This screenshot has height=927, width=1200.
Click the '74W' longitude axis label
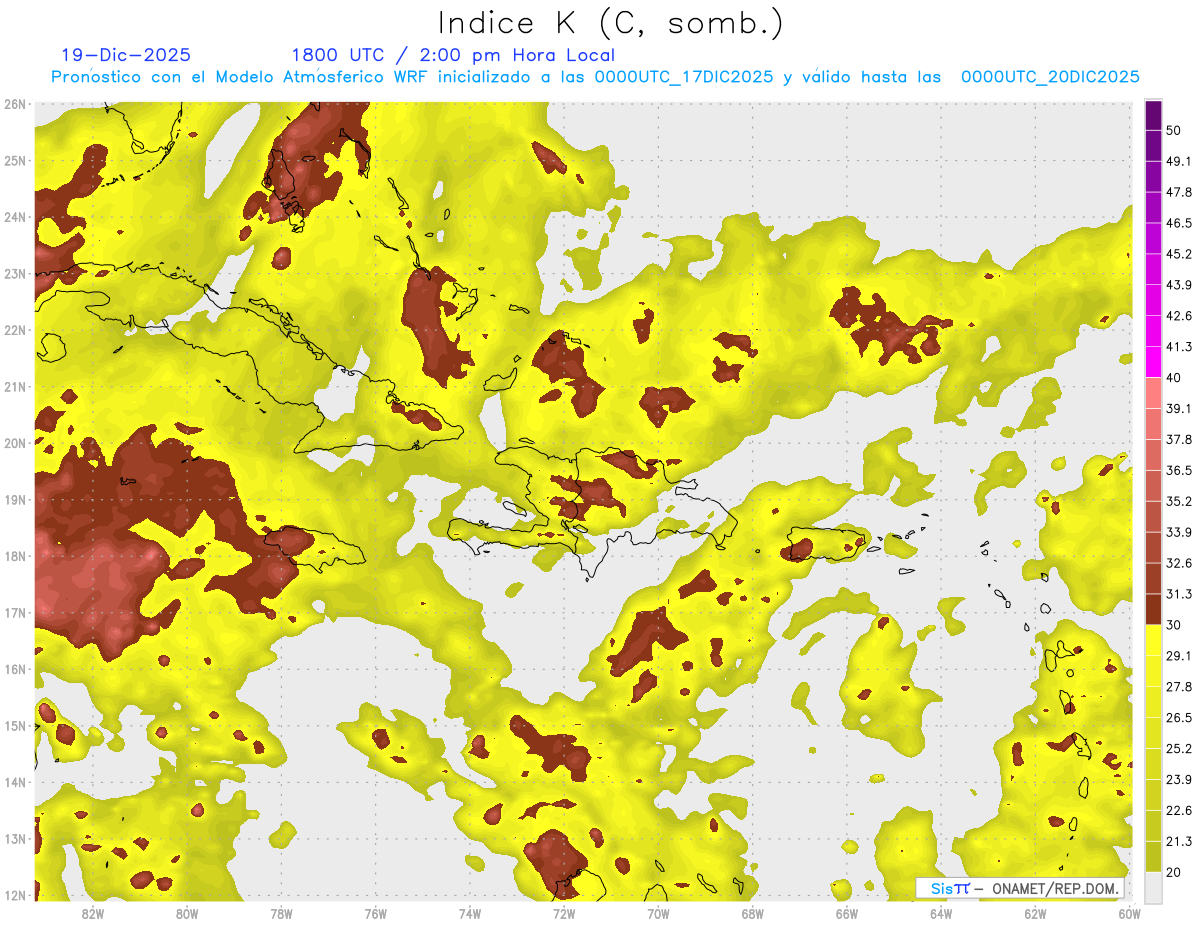pyautogui.click(x=469, y=914)
